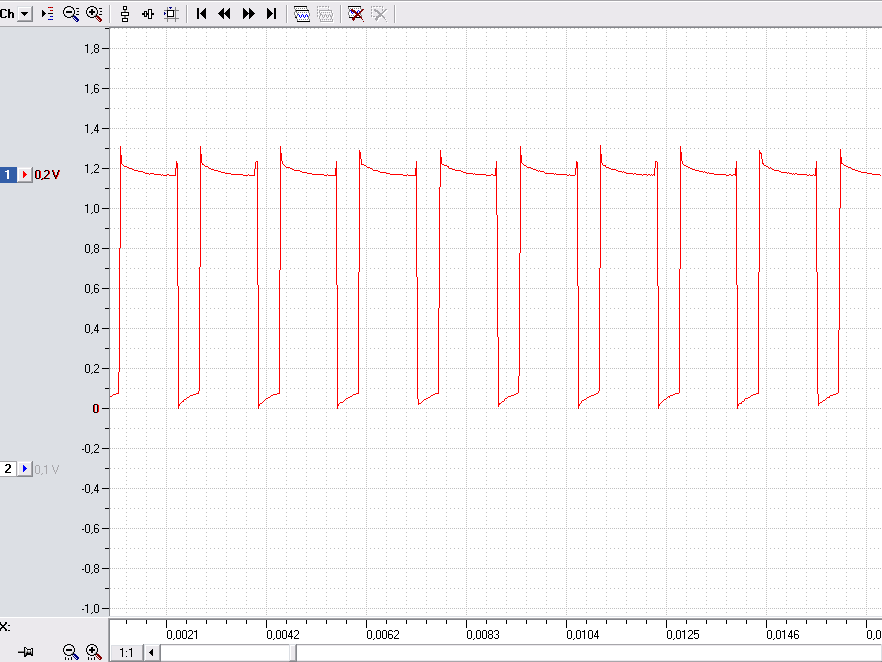Open the Ch dropdown arrow

[25, 14]
